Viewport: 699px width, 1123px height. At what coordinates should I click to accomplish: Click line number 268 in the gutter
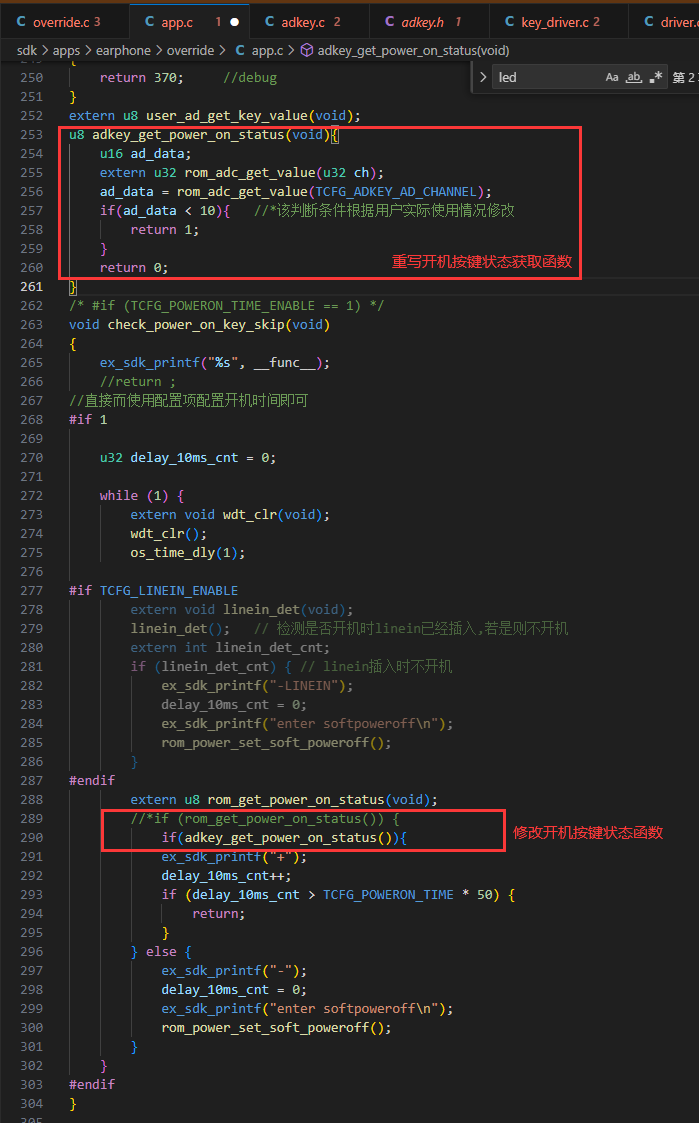(x=32, y=420)
